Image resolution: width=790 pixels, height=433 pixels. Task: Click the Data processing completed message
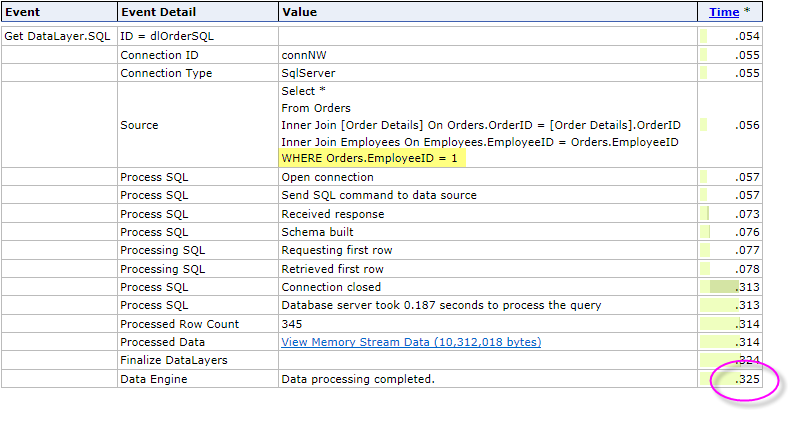358,379
